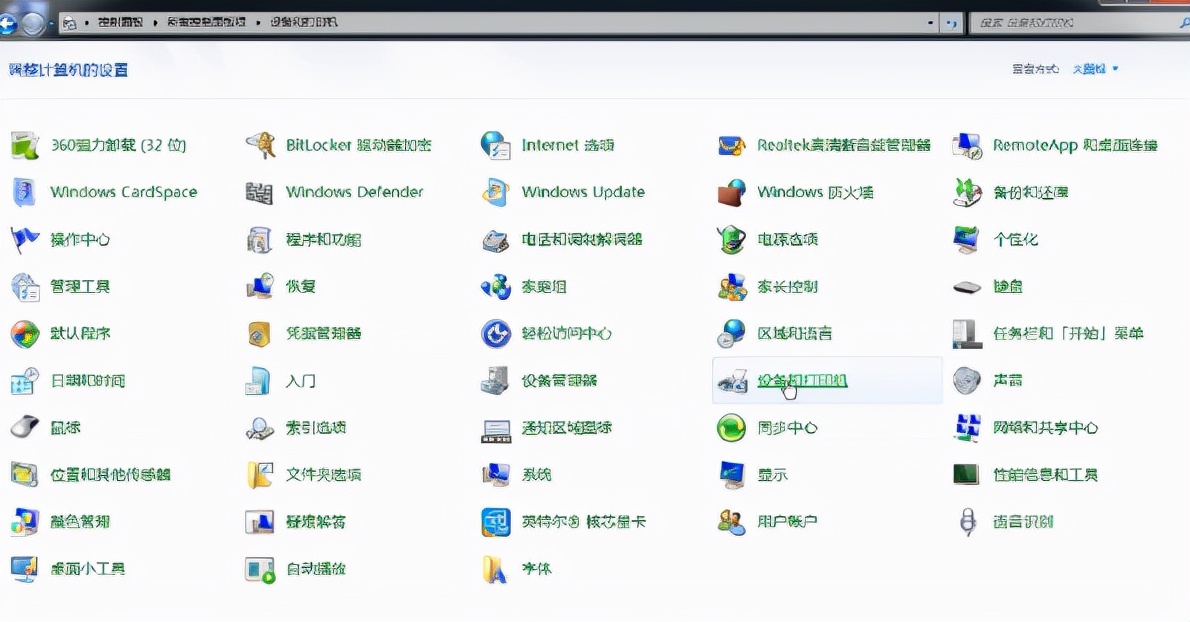Select 所有控制面板项 in the address breadcrumb
Viewport: 1190px width, 622px height.
(206, 23)
